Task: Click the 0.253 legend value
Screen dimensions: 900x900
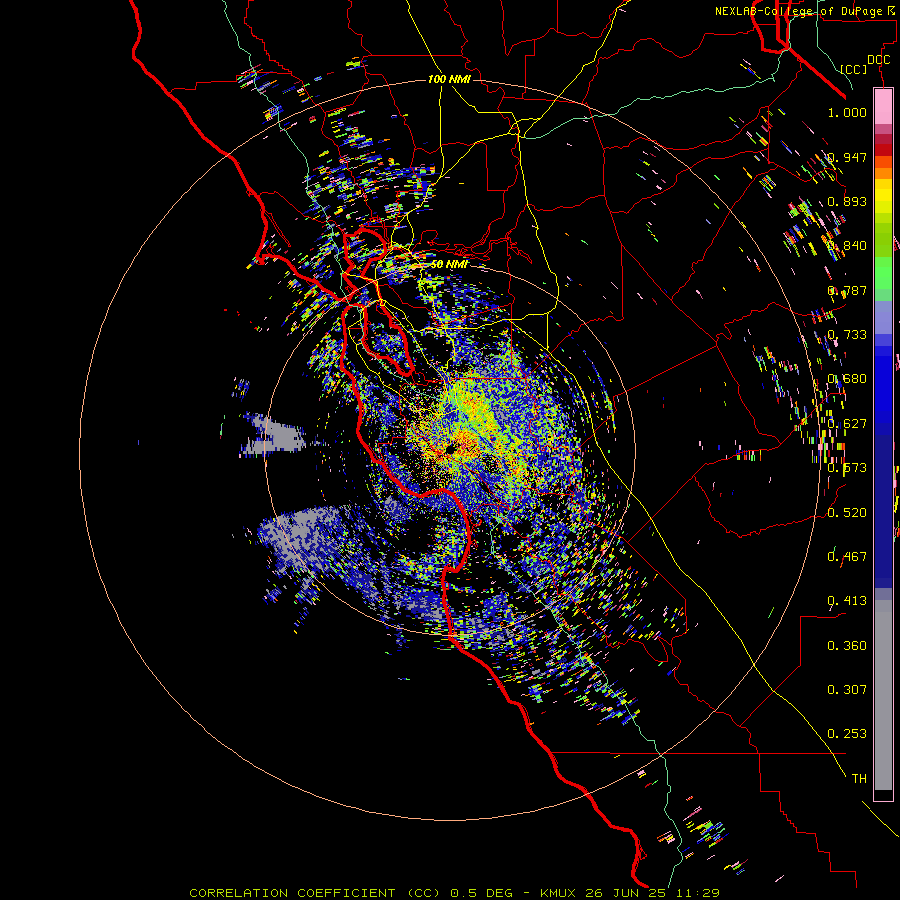Action: coord(847,734)
